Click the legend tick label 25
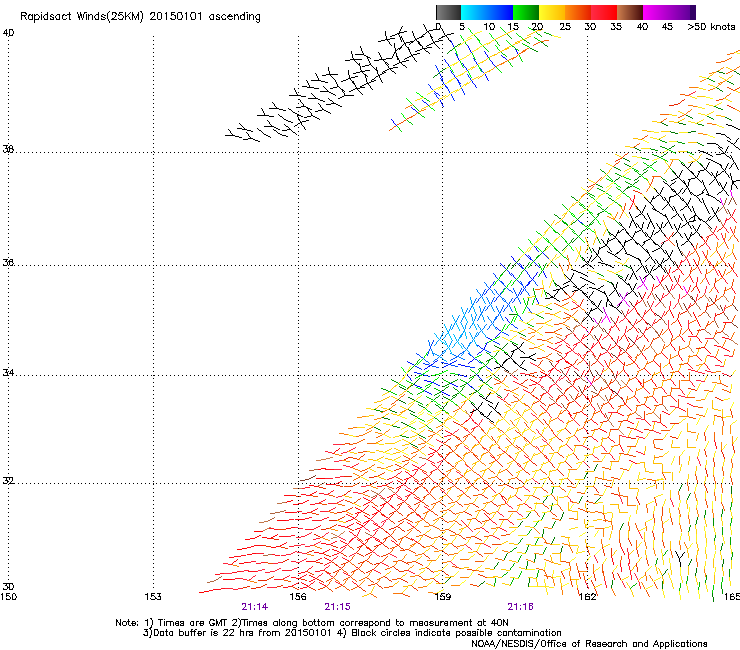Screen dimensions: 740x650 click(565, 27)
